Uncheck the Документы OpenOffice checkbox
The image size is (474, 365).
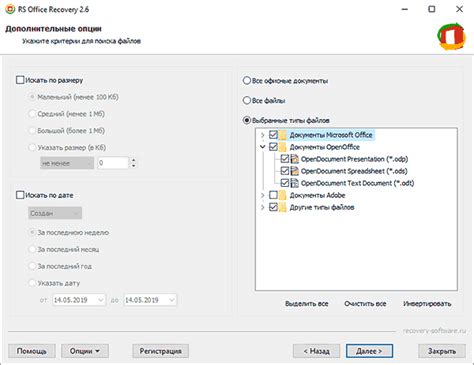[273, 147]
